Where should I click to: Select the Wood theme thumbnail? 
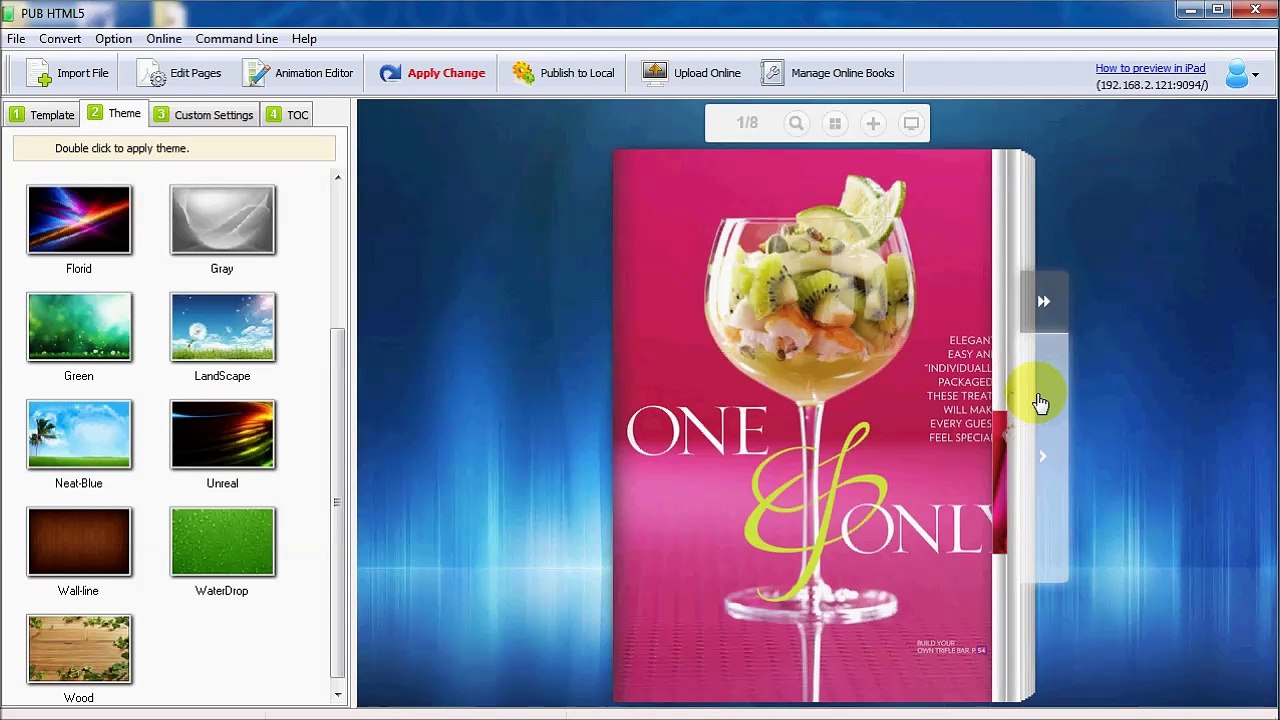coord(79,649)
